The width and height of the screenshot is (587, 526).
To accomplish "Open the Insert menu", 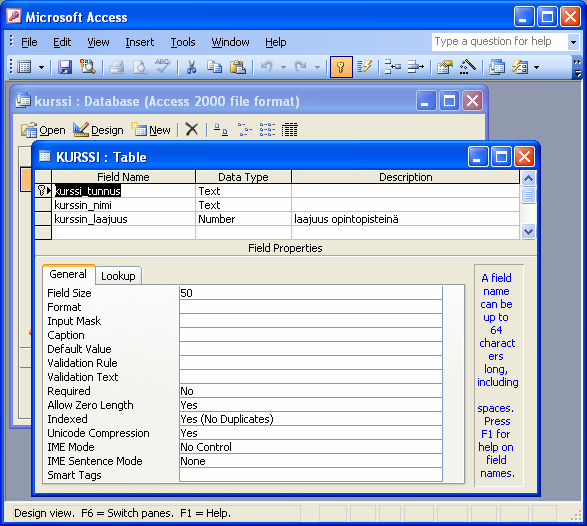I will [139, 42].
